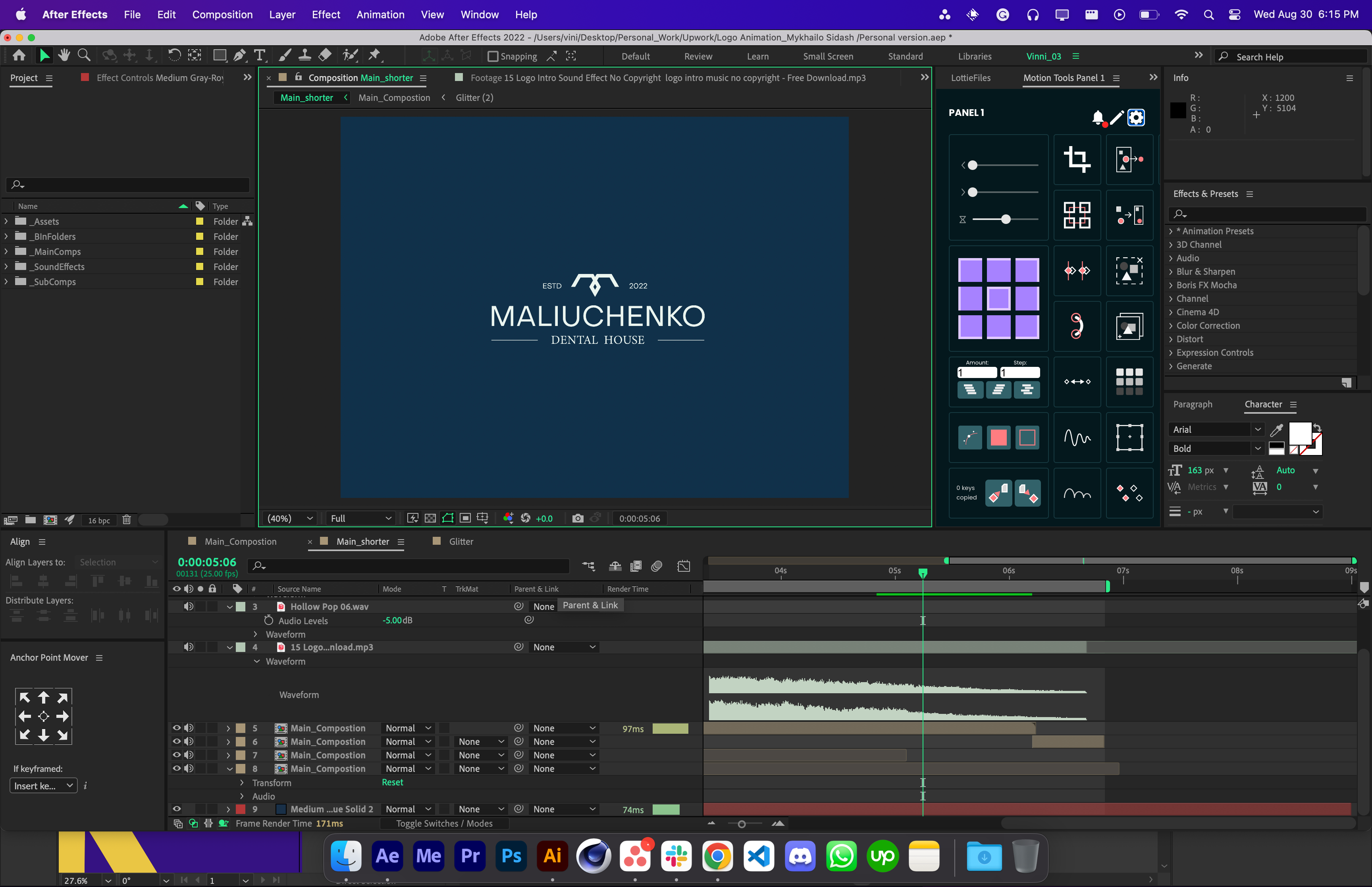Select the Rectangle shape tool
This screenshot has height=887, width=1372.
point(220,55)
